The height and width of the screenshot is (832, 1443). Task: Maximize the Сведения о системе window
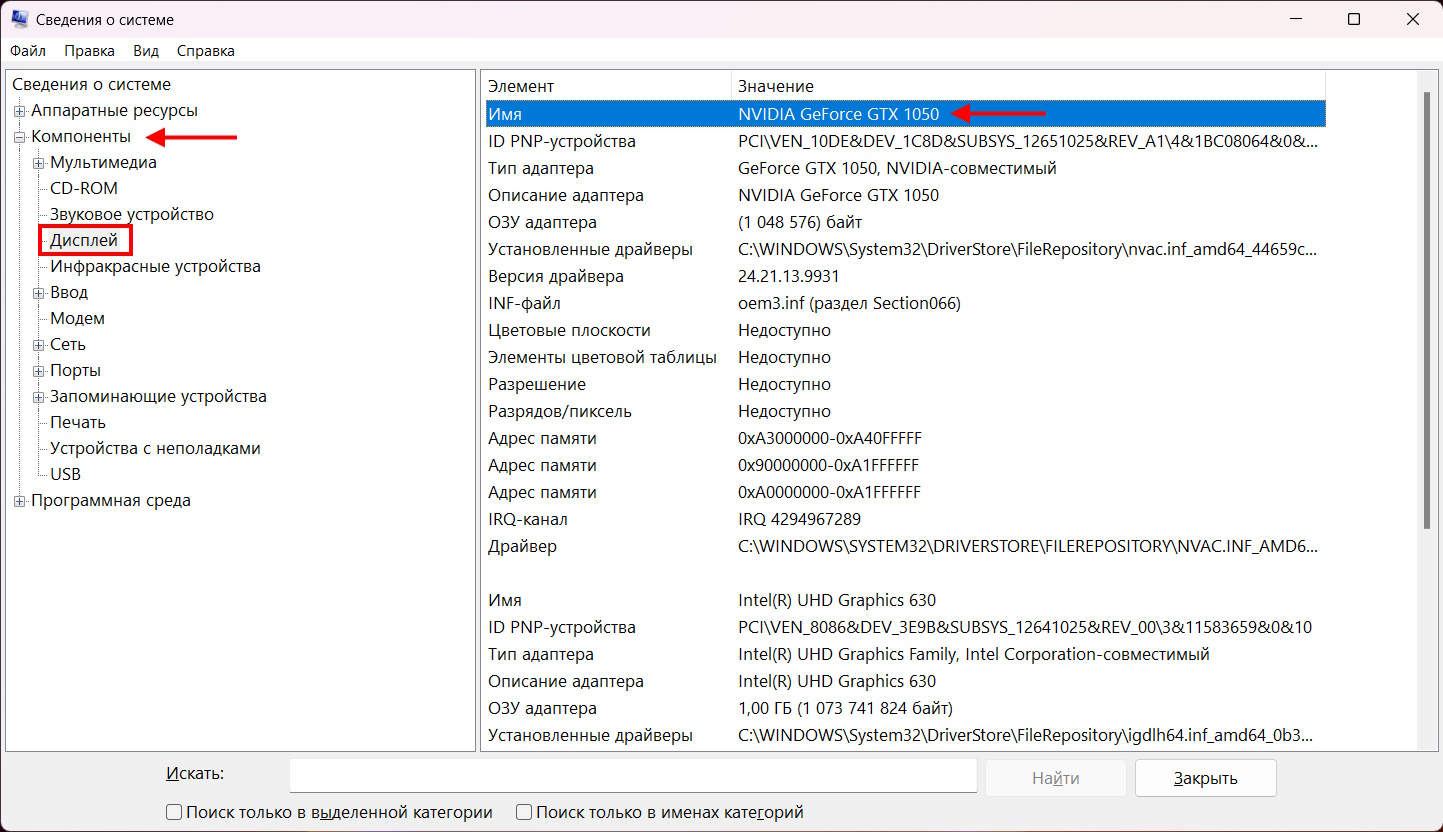point(1354,19)
